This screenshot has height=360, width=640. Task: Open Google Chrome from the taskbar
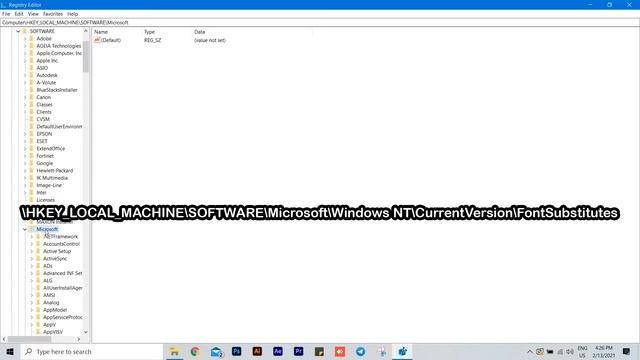195,351
